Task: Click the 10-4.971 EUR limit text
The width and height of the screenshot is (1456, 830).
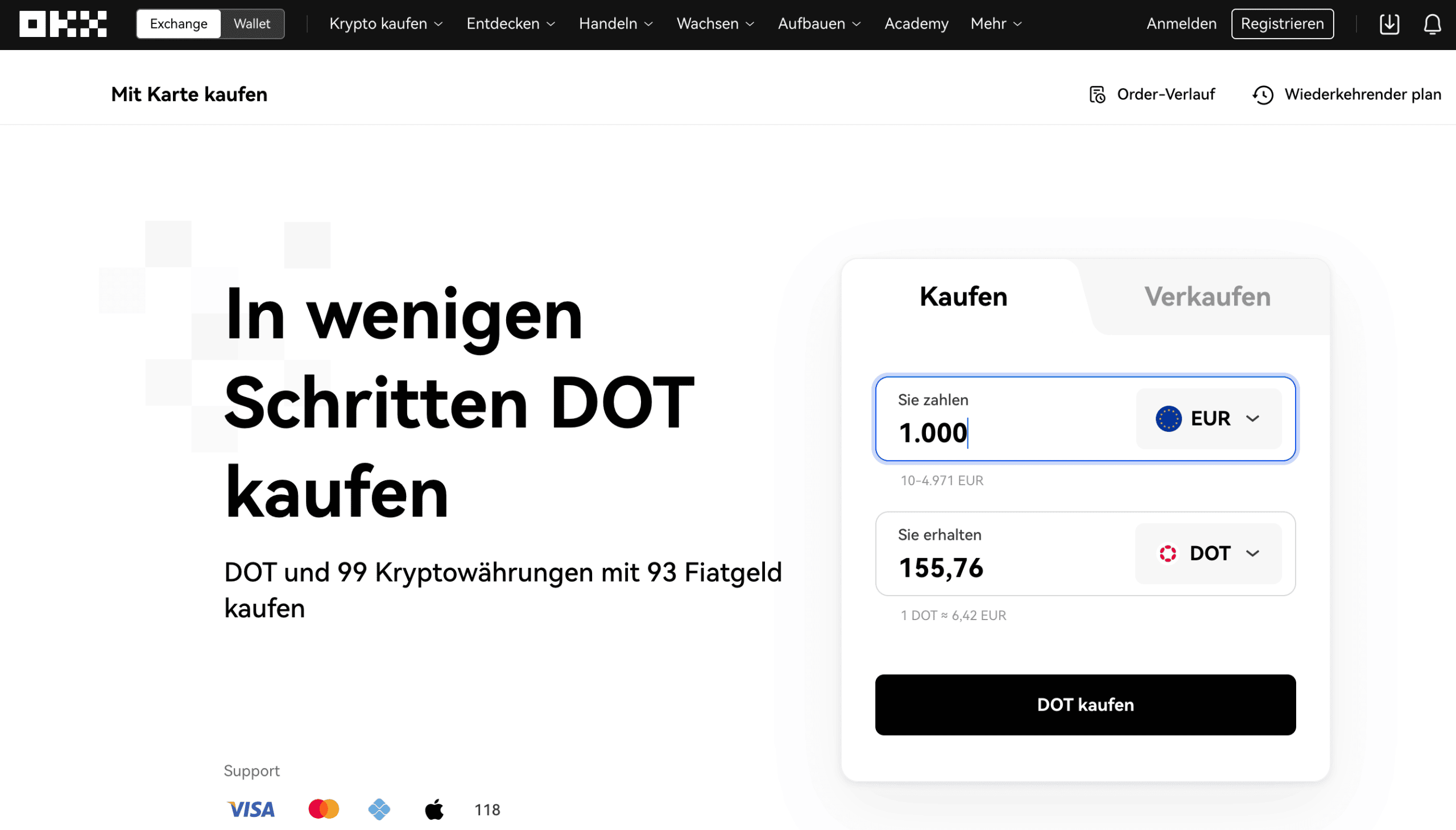Action: point(942,481)
